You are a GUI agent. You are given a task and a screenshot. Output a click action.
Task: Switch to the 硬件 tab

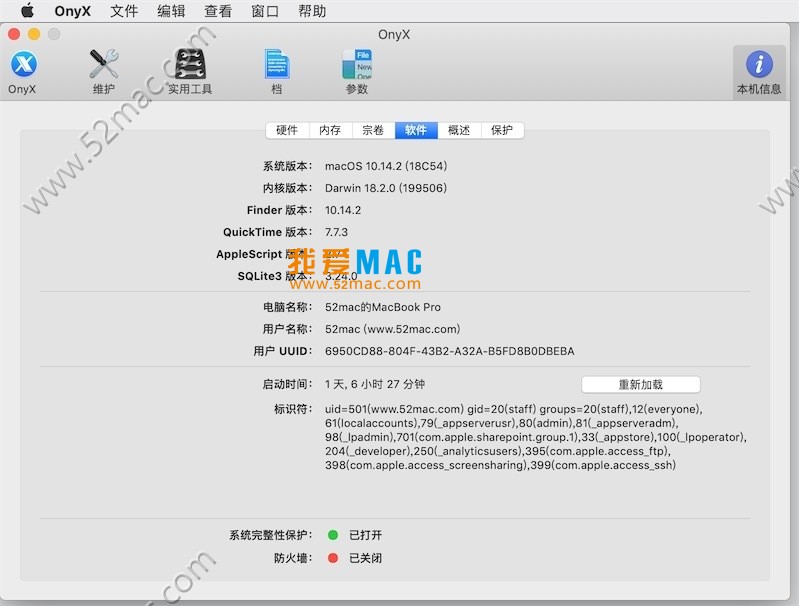[x=287, y=130]
